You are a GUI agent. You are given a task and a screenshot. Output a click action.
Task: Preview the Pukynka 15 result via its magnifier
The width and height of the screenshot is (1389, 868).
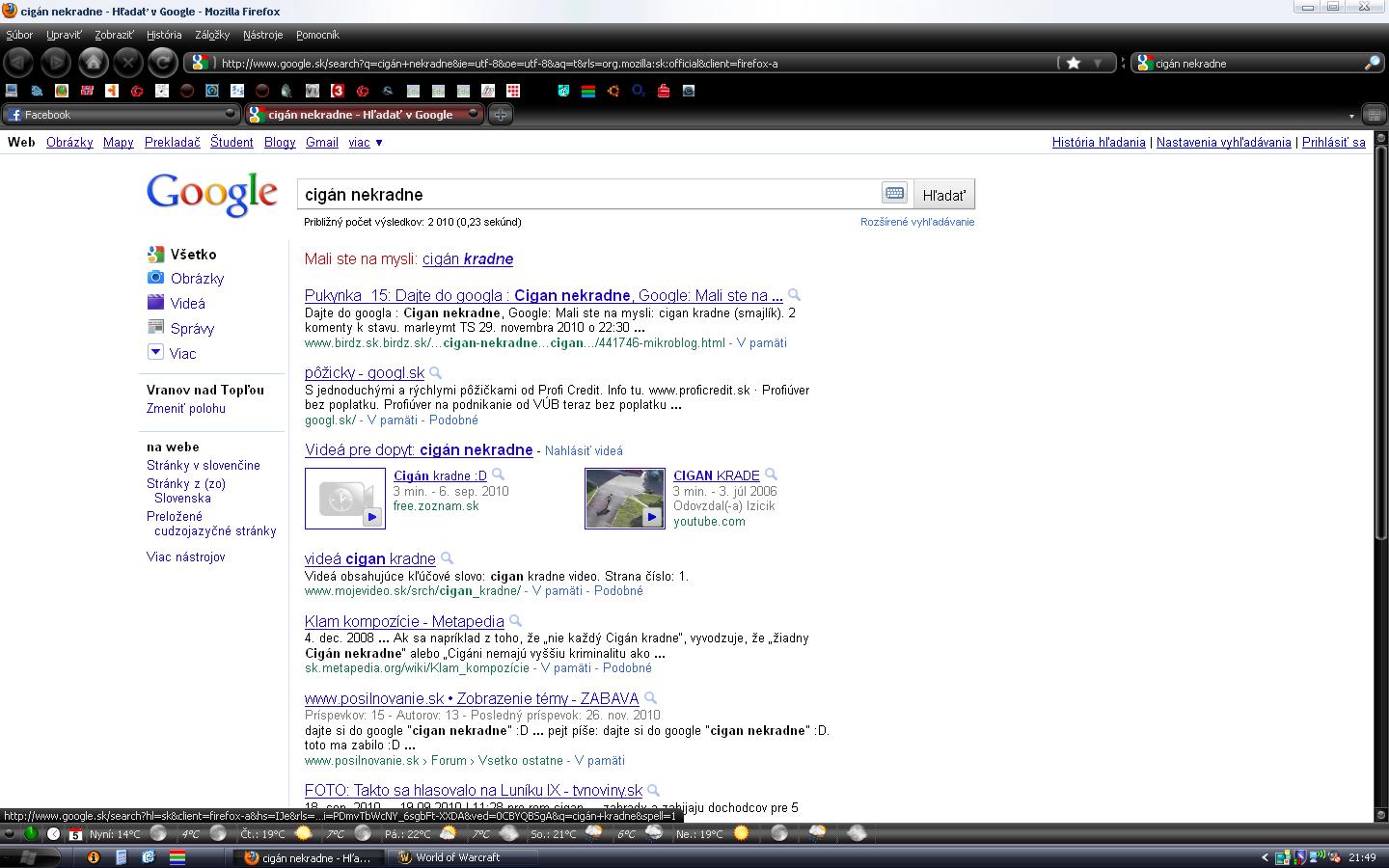(x=794, y=295)
